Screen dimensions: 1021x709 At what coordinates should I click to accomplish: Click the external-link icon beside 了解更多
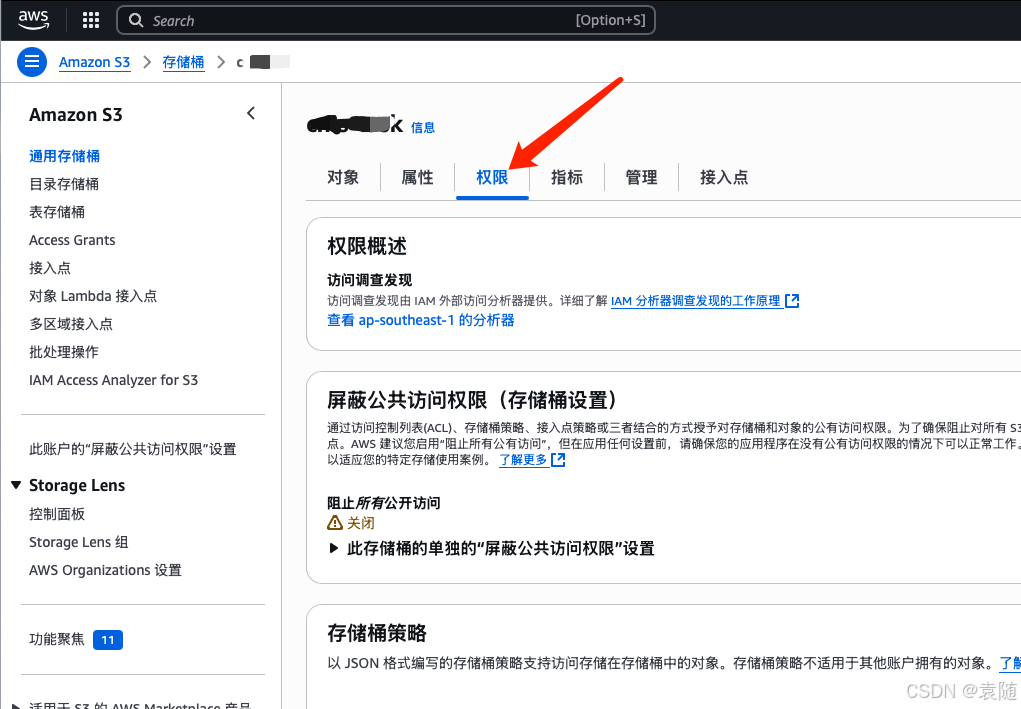pos(558,460)
